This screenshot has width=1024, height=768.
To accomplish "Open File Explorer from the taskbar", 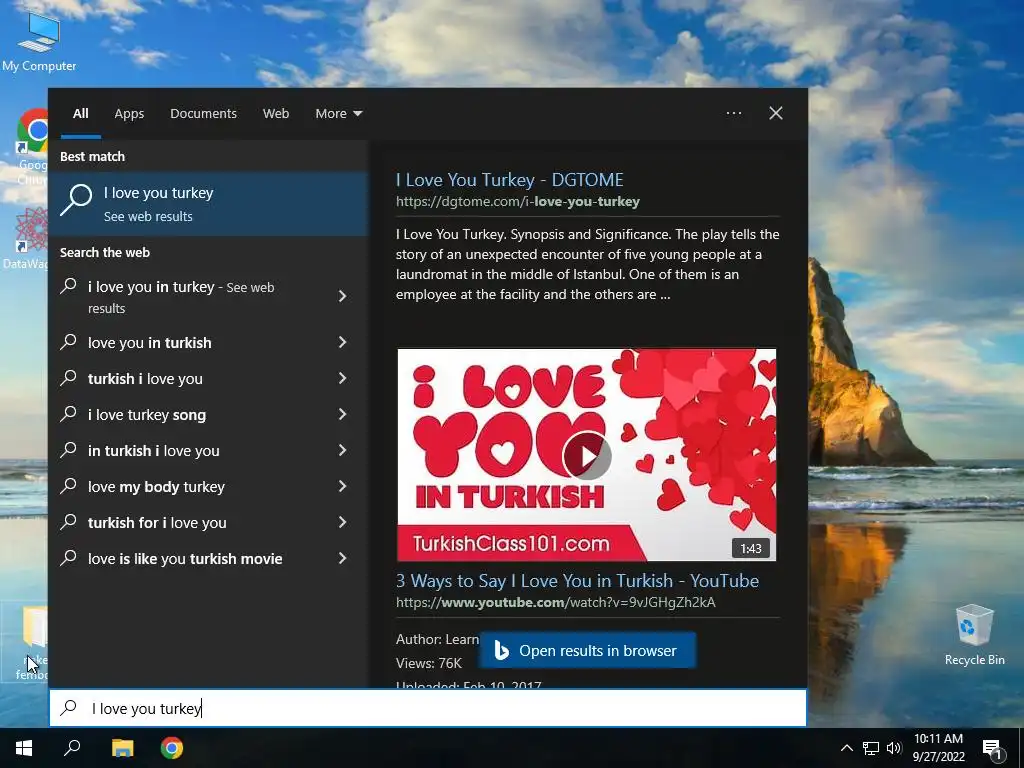I will coord(122,748).
